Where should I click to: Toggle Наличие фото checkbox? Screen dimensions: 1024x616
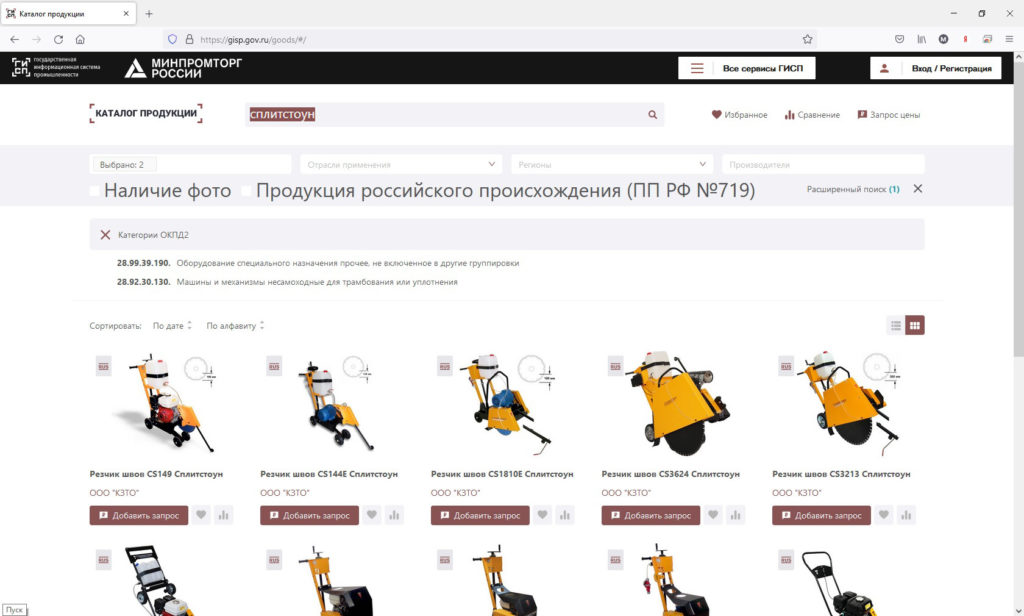pyautogui.click(x=95, y=191)
